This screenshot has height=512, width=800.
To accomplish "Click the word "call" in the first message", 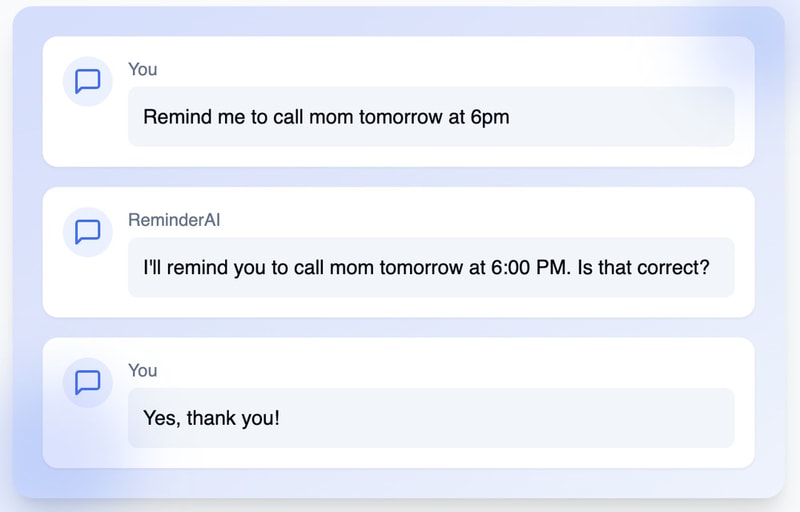I will tap(287, 117).
